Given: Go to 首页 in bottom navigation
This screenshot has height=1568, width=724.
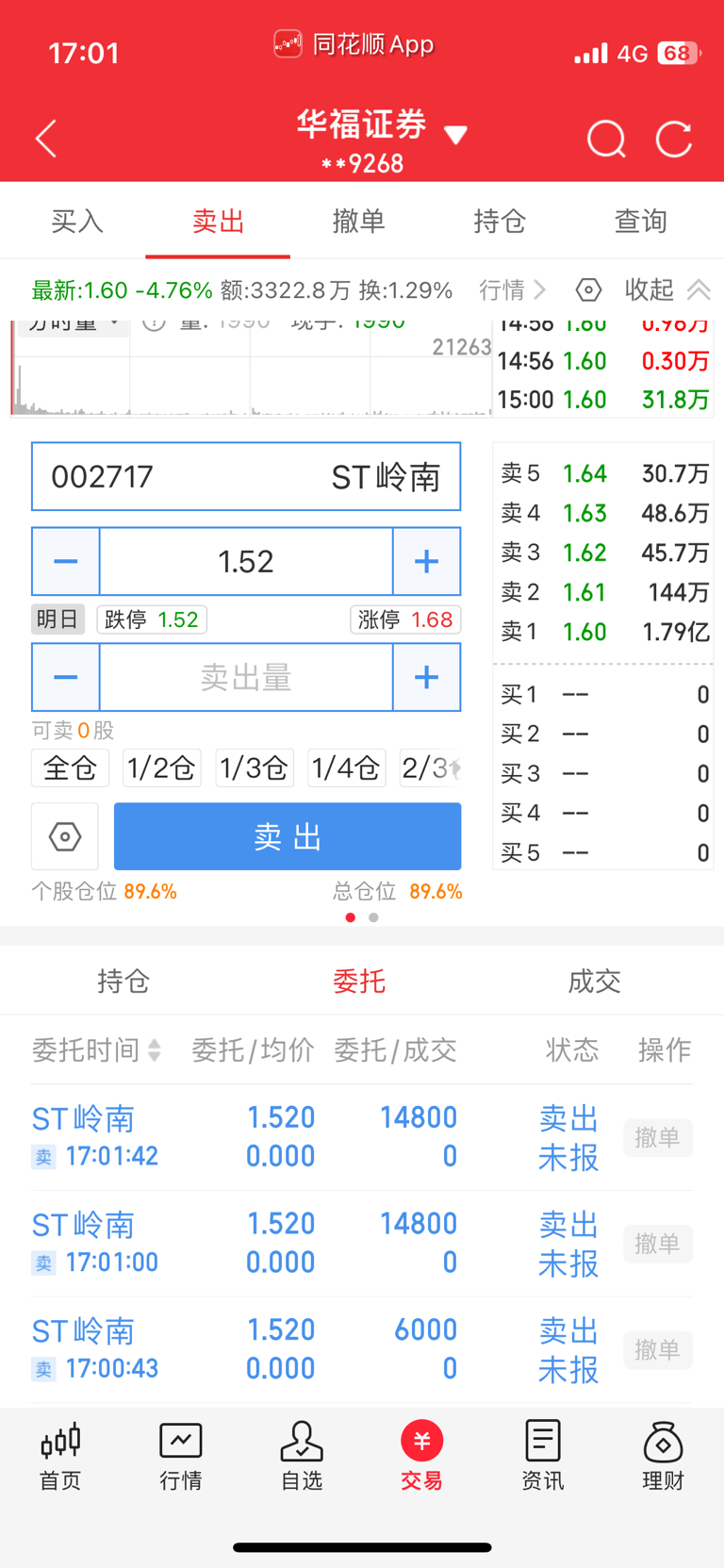Looking at the screenshot, I should coord(60,1457).
